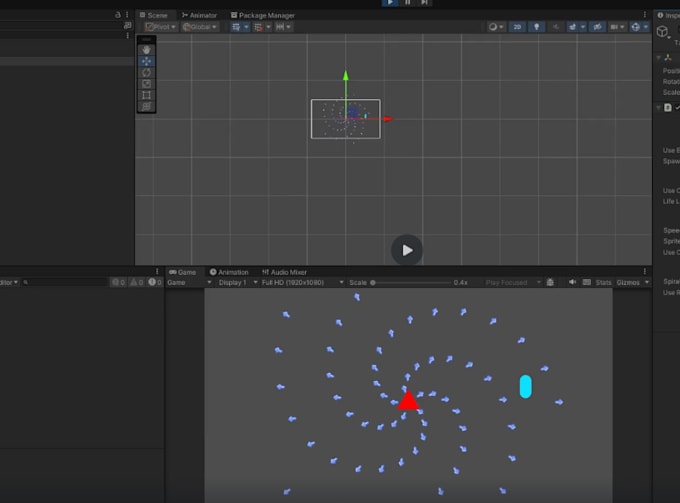Image resolution: width=680 pixels, height=503 pixels.
Task: Switch to the Scene tab
Action: tap(153, 15)
